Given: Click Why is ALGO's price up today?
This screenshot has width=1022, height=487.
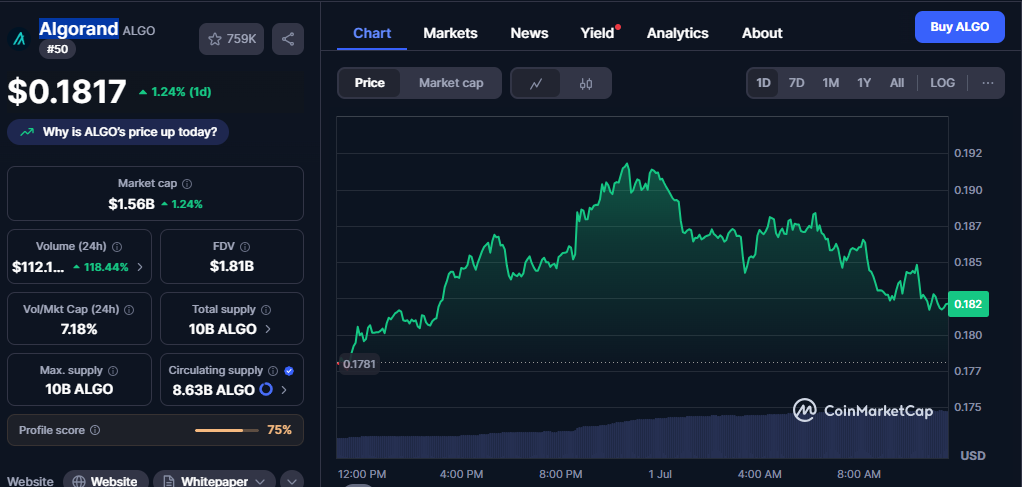Looking at the screenshot, I should pyautogui.click(x=118, y=132).
